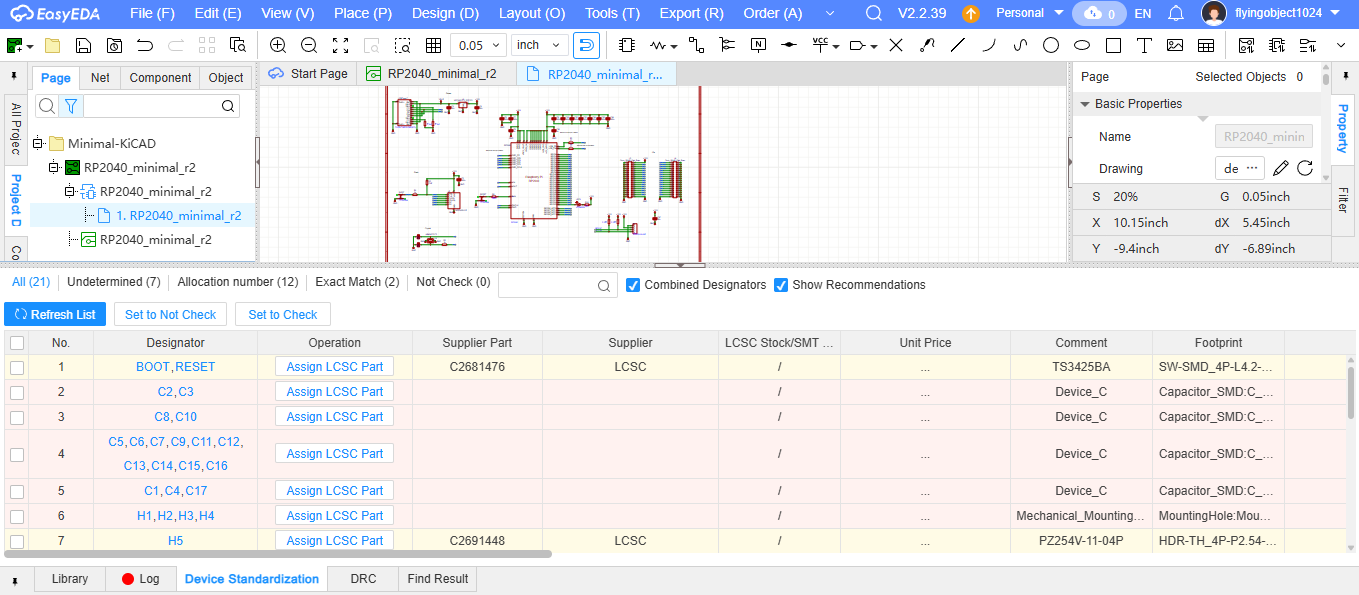Click the Fit to Window icon
Image resolution: width=1359 pixels, height=595 pixels.
[340, 46]
